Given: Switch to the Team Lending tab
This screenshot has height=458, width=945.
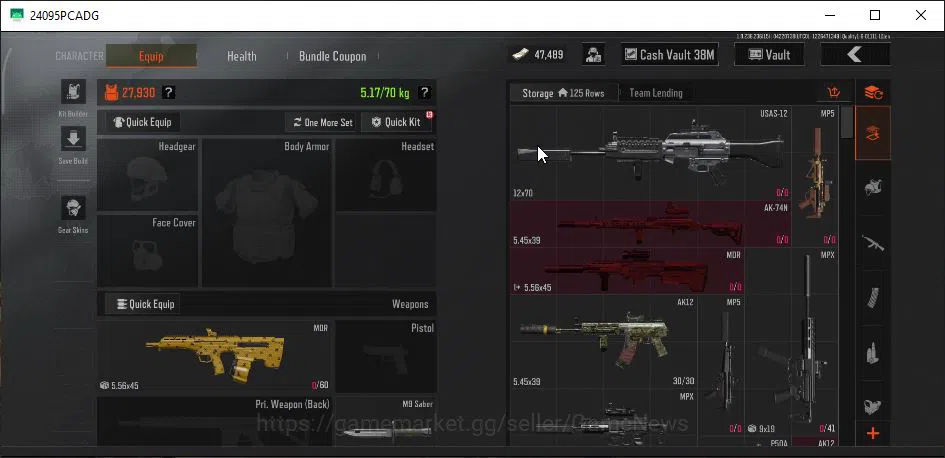Looking at the screenshot, I should pos(656,93).
